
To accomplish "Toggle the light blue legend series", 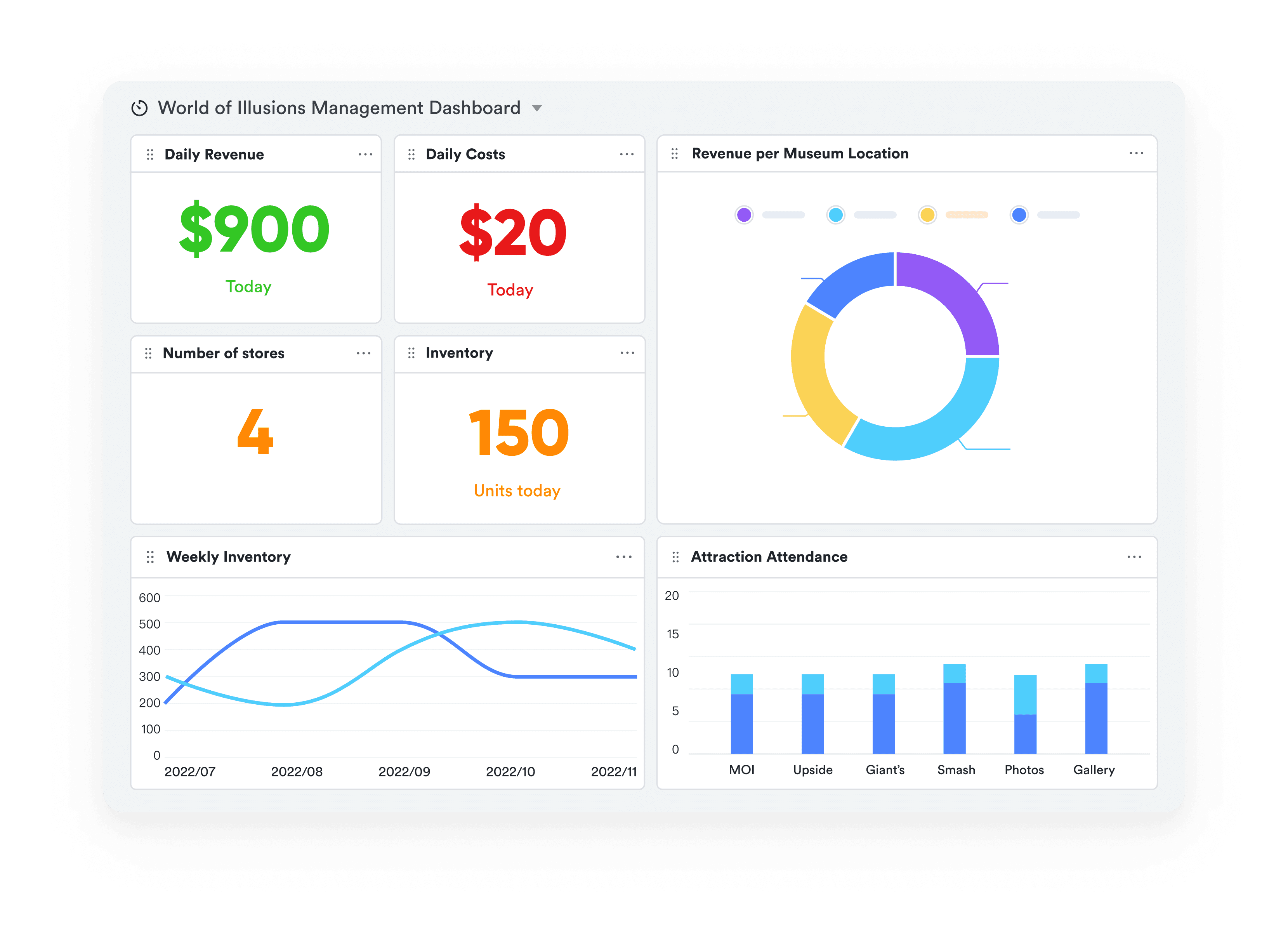I will point(835,215).
